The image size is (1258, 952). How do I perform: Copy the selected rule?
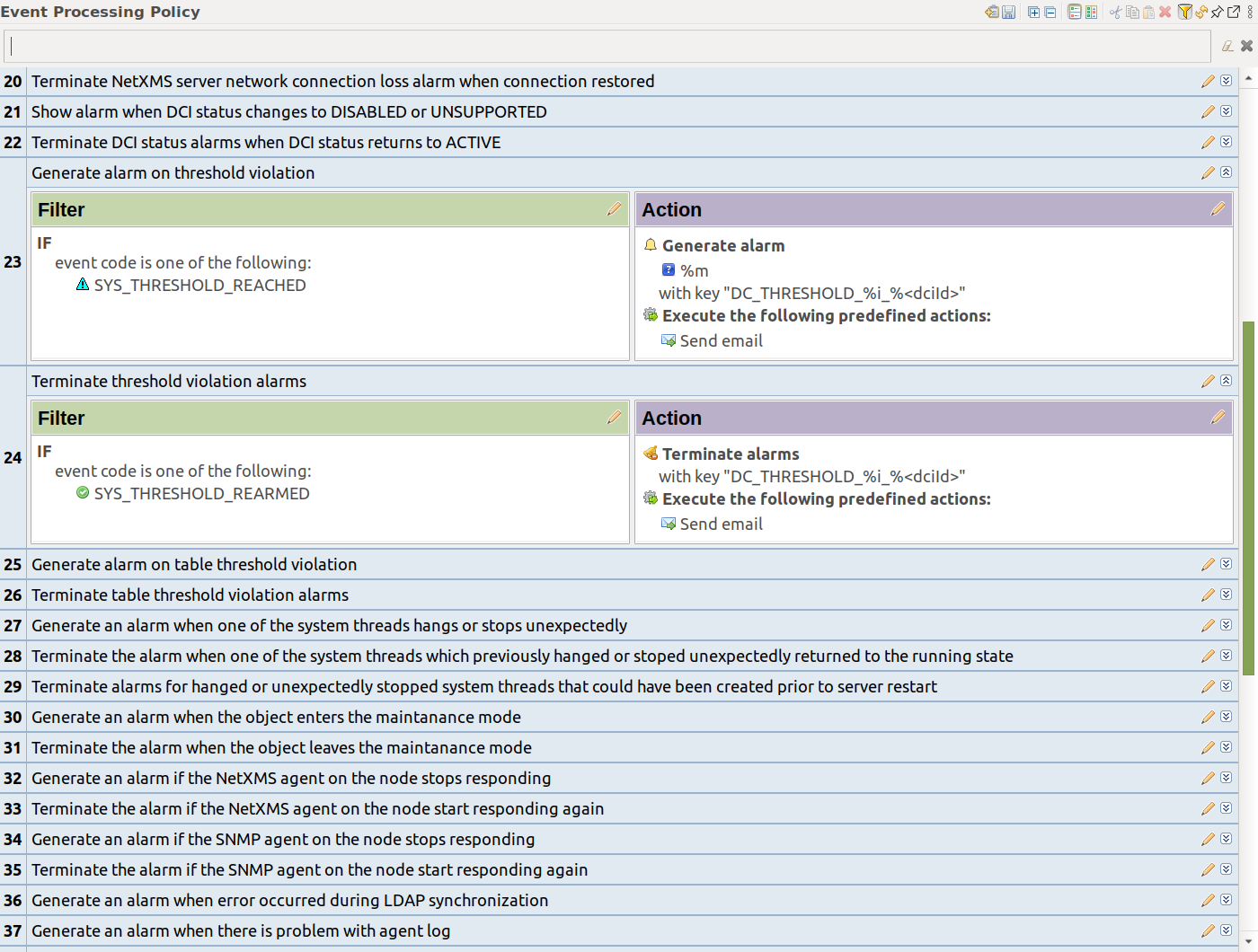pyautogui.click(x=1132, y=12)
